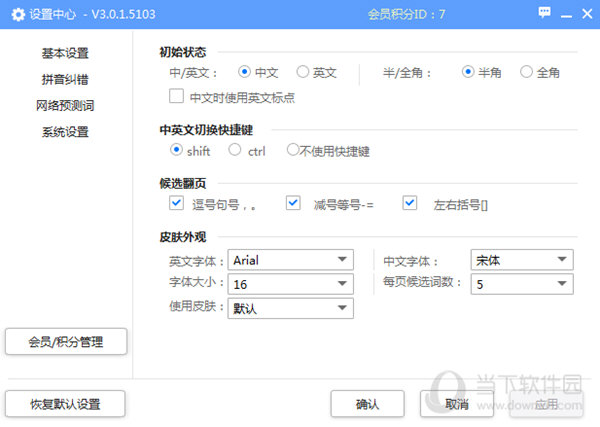The image size is (600, 427).
Task: Switch to the 拼音纠错 tab
Action: tap(65, 80)
